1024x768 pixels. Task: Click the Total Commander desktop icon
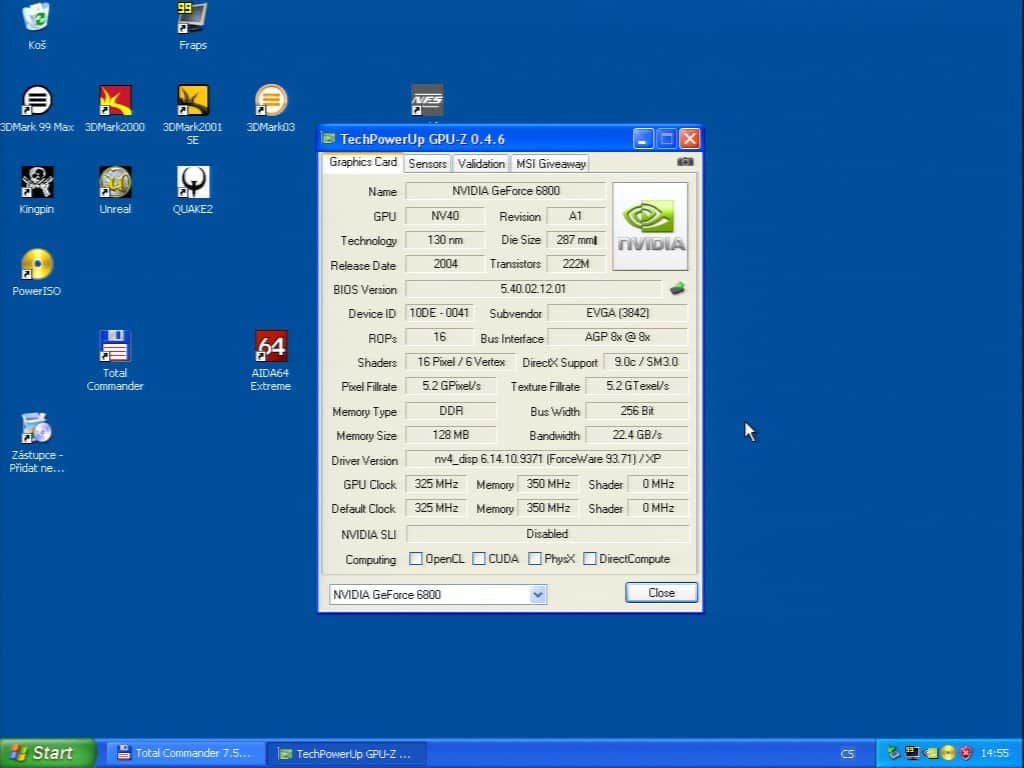(115, 346)
